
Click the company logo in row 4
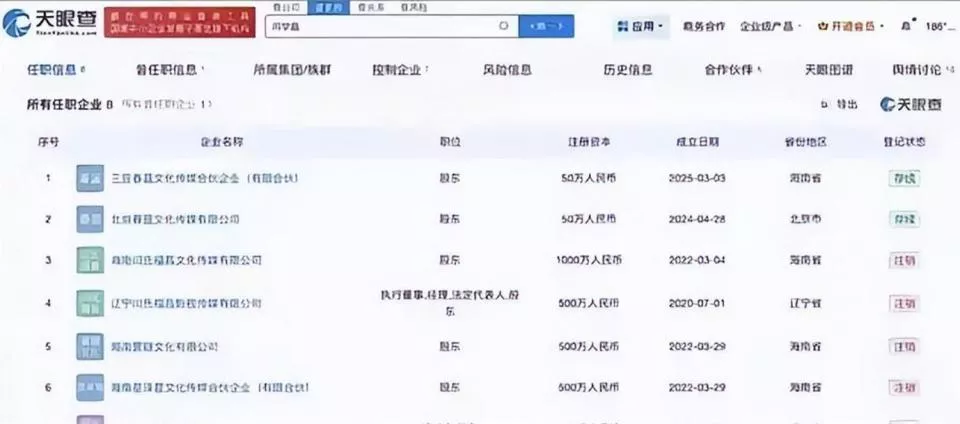[90, 303]
